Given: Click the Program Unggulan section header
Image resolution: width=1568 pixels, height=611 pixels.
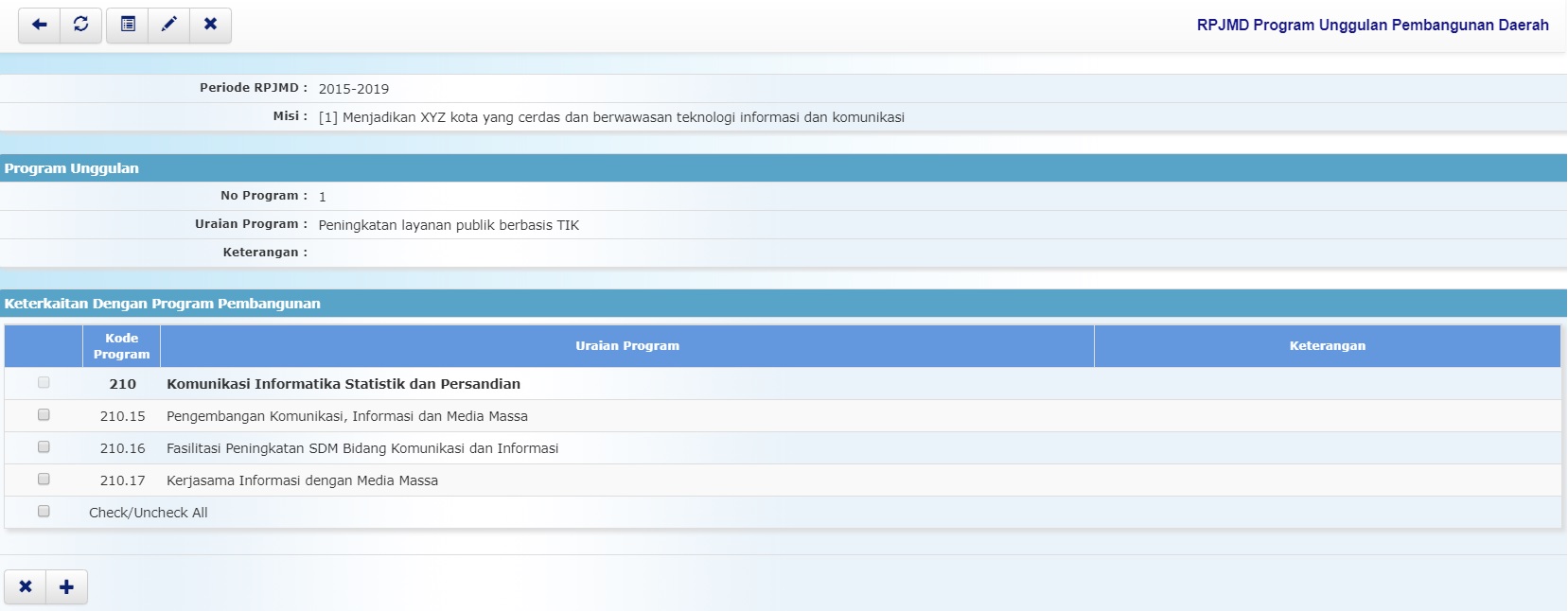Looking at the screenshot, I should pyautogui.click(x=72, y=168).
